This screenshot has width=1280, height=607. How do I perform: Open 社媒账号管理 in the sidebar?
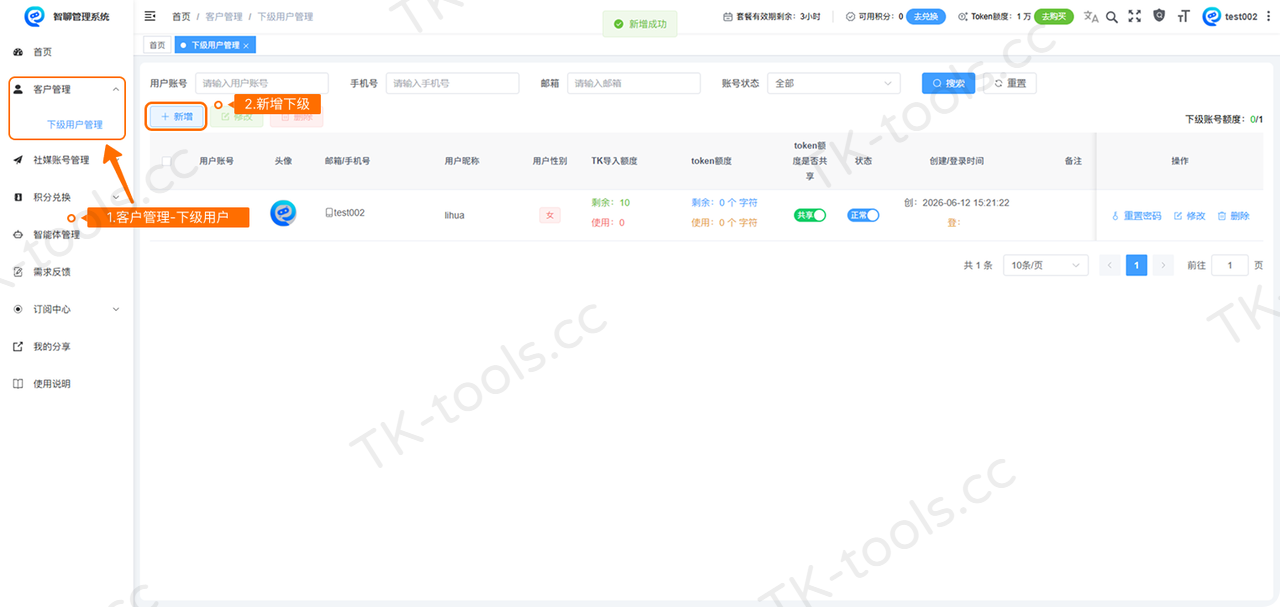[x=67, y=159]
